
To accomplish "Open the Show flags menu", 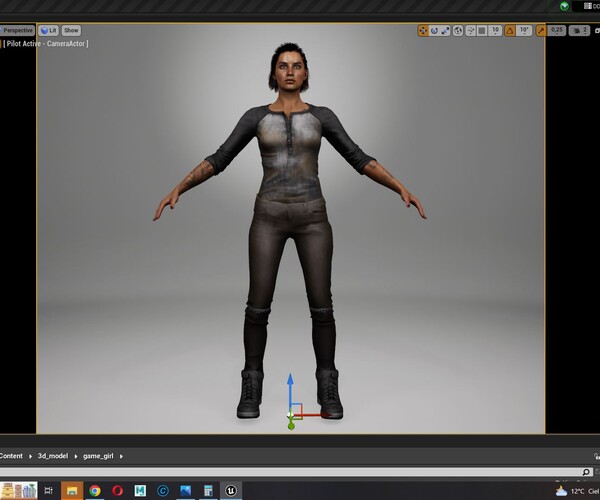I will pyautogui.click(x=71, y=30).
